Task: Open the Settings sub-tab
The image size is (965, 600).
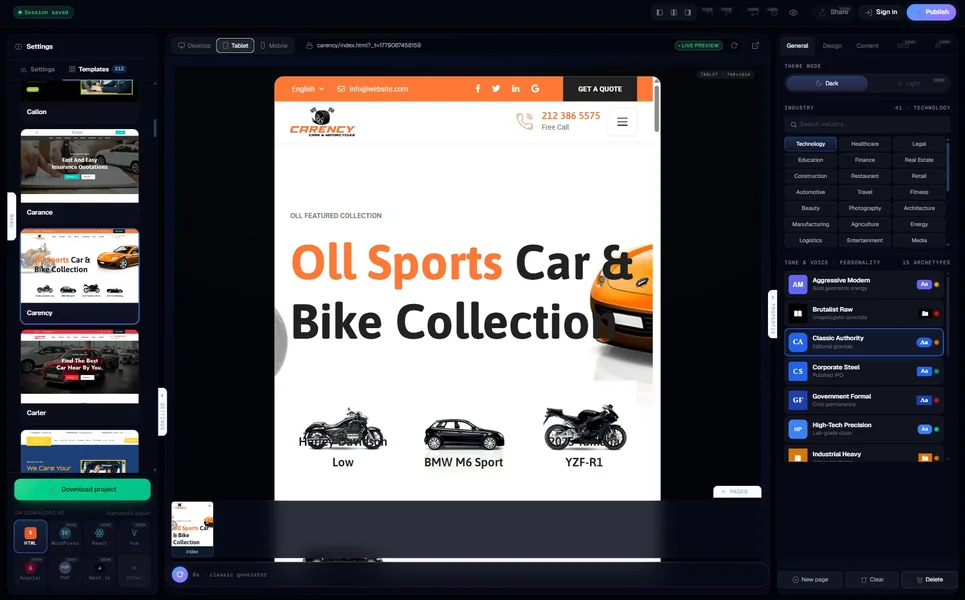Action: (38, 70)
